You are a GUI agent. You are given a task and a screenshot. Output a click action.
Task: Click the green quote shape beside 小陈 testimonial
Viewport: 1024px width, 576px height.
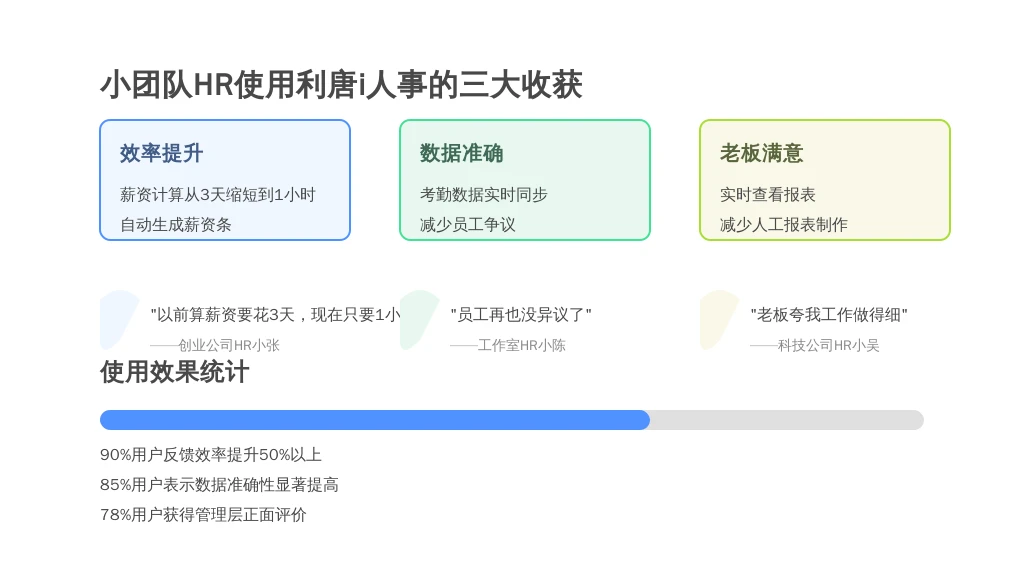(x=419, y=320)
